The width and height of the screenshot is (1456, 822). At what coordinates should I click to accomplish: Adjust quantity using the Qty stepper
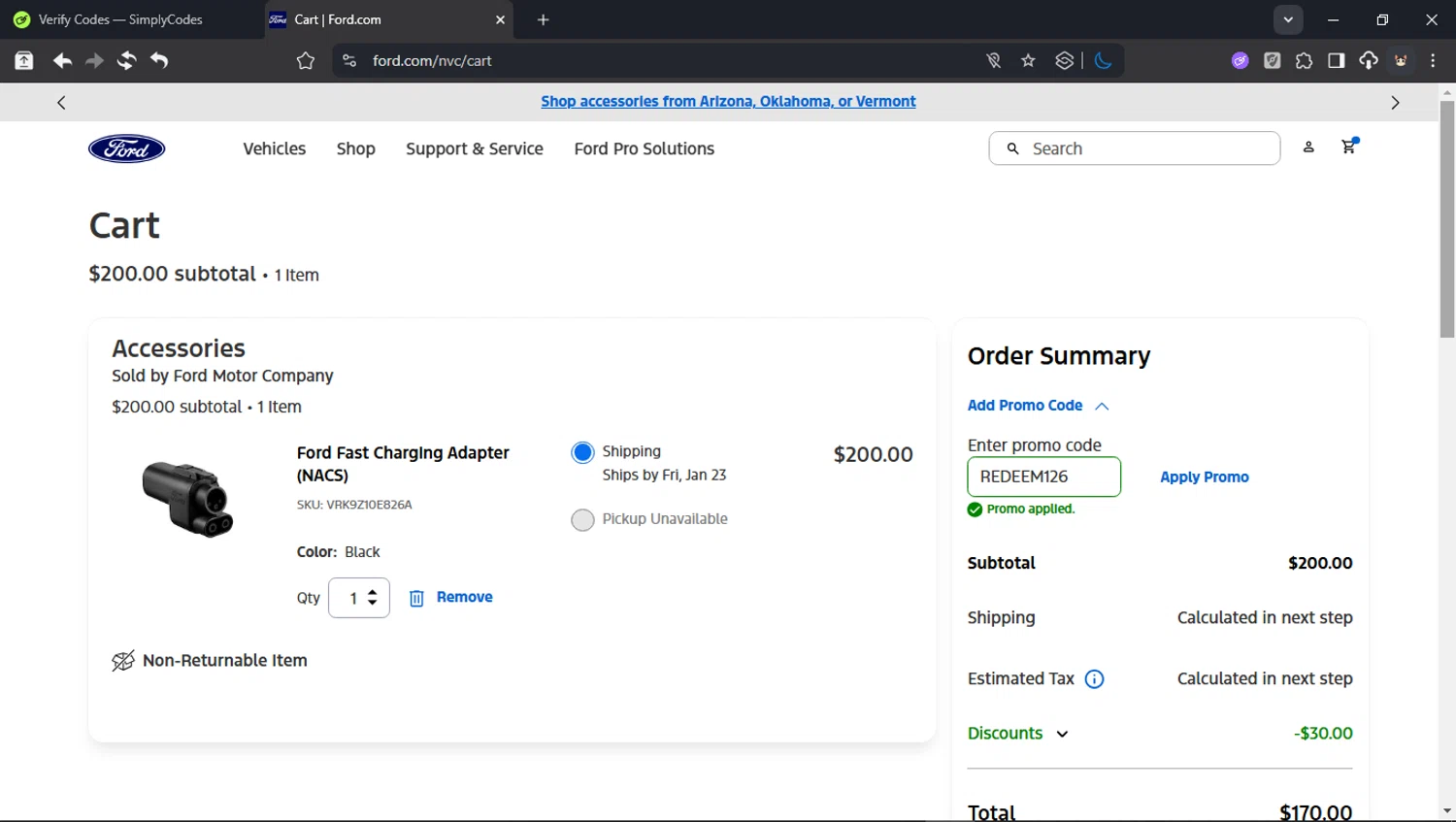point(372,598)
